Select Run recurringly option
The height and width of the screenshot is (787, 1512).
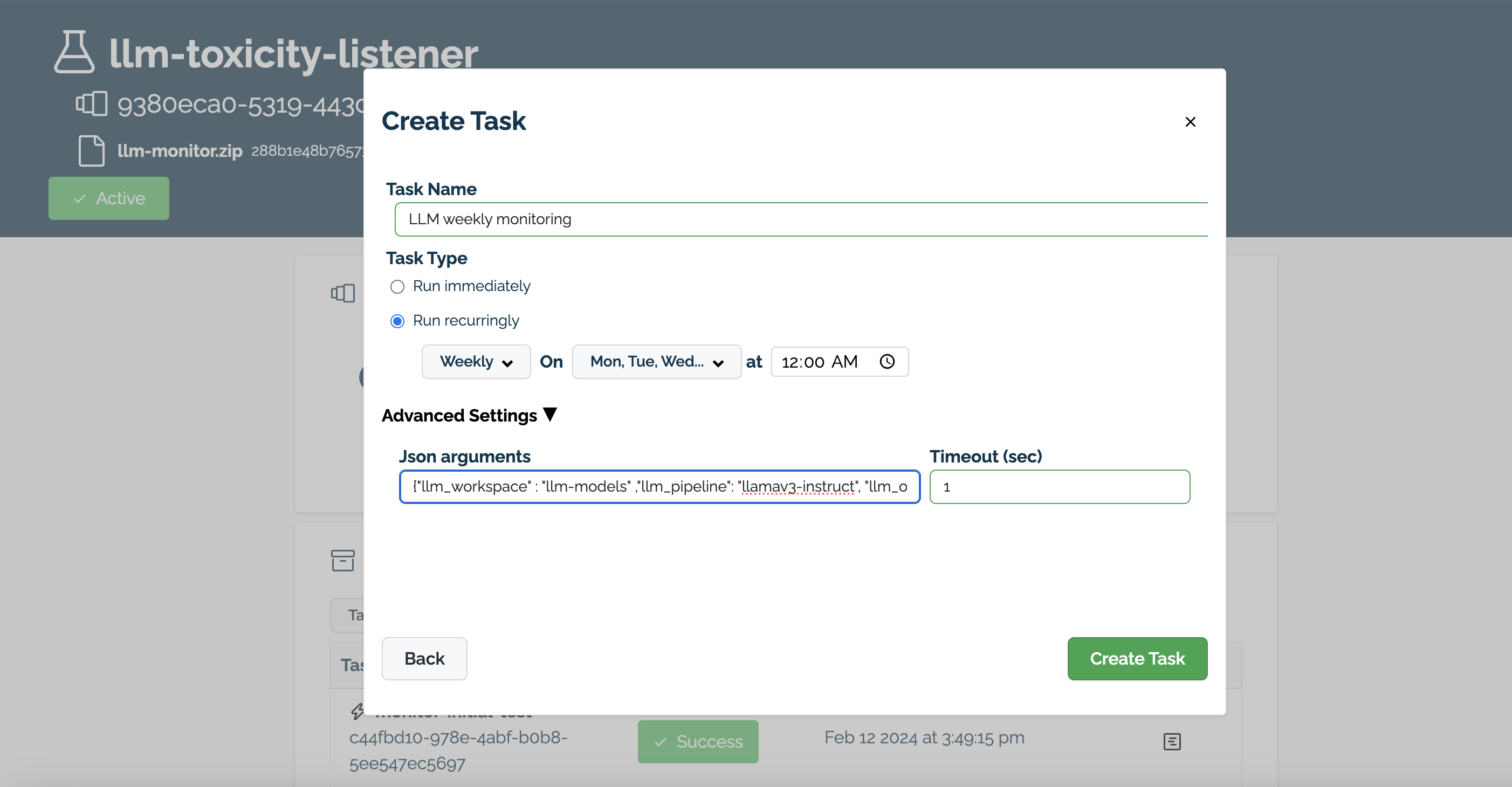(x=397, y=321)
